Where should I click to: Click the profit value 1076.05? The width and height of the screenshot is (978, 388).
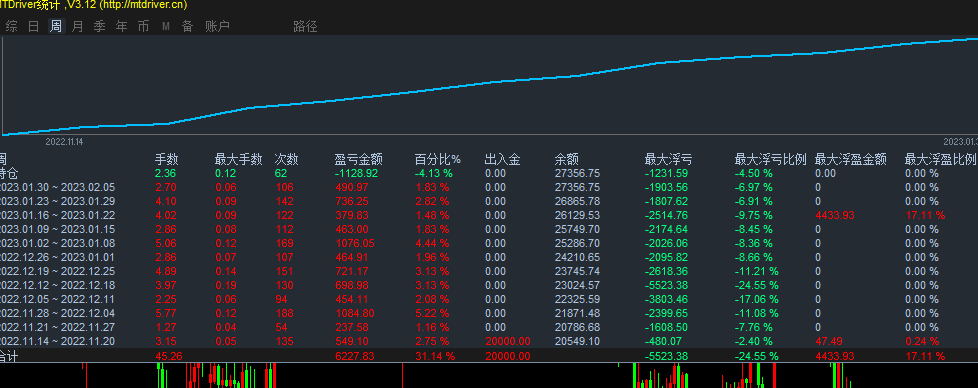[354, 243]
